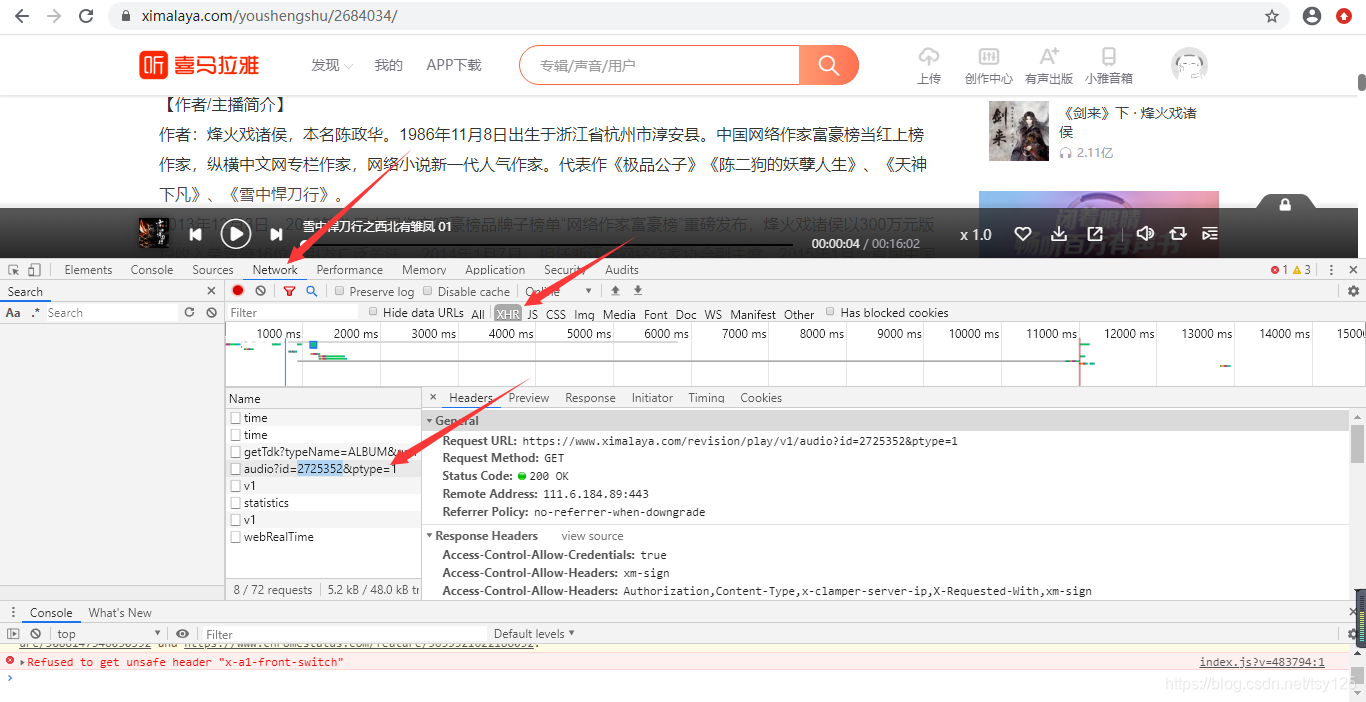Click the 《剑来》 album cover thumbnail
The width and height of the screenshot is (1366, 702).
point(1019,131)
